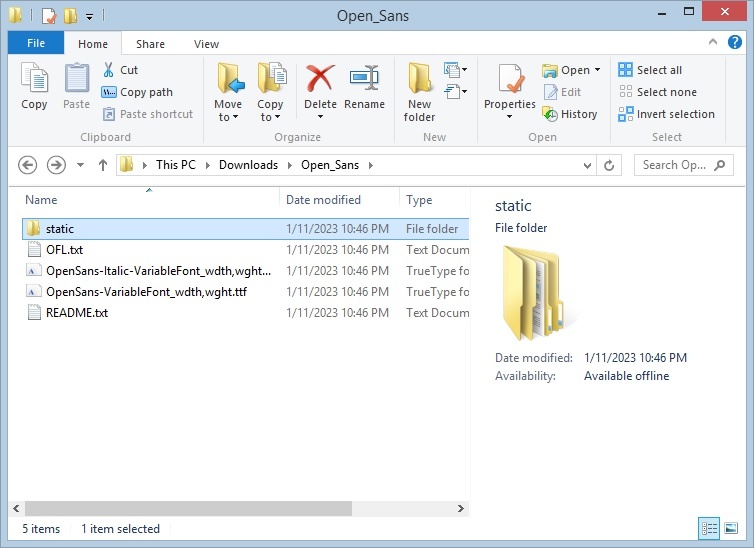The width and height of the screenshot is (754, 548).
Task: Select the static folder
Action: 245,229
